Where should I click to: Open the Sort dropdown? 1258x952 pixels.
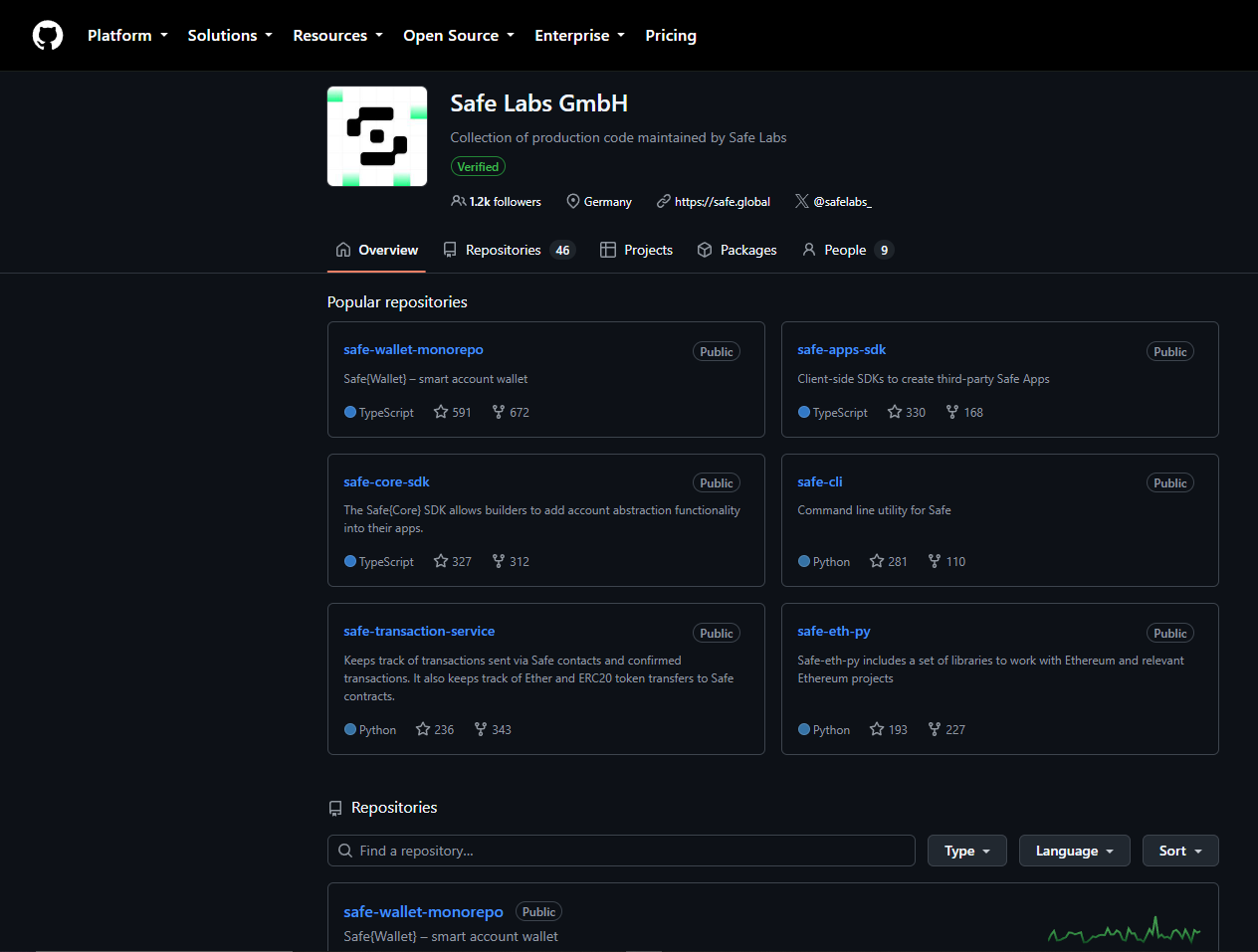pos(1180,851)
